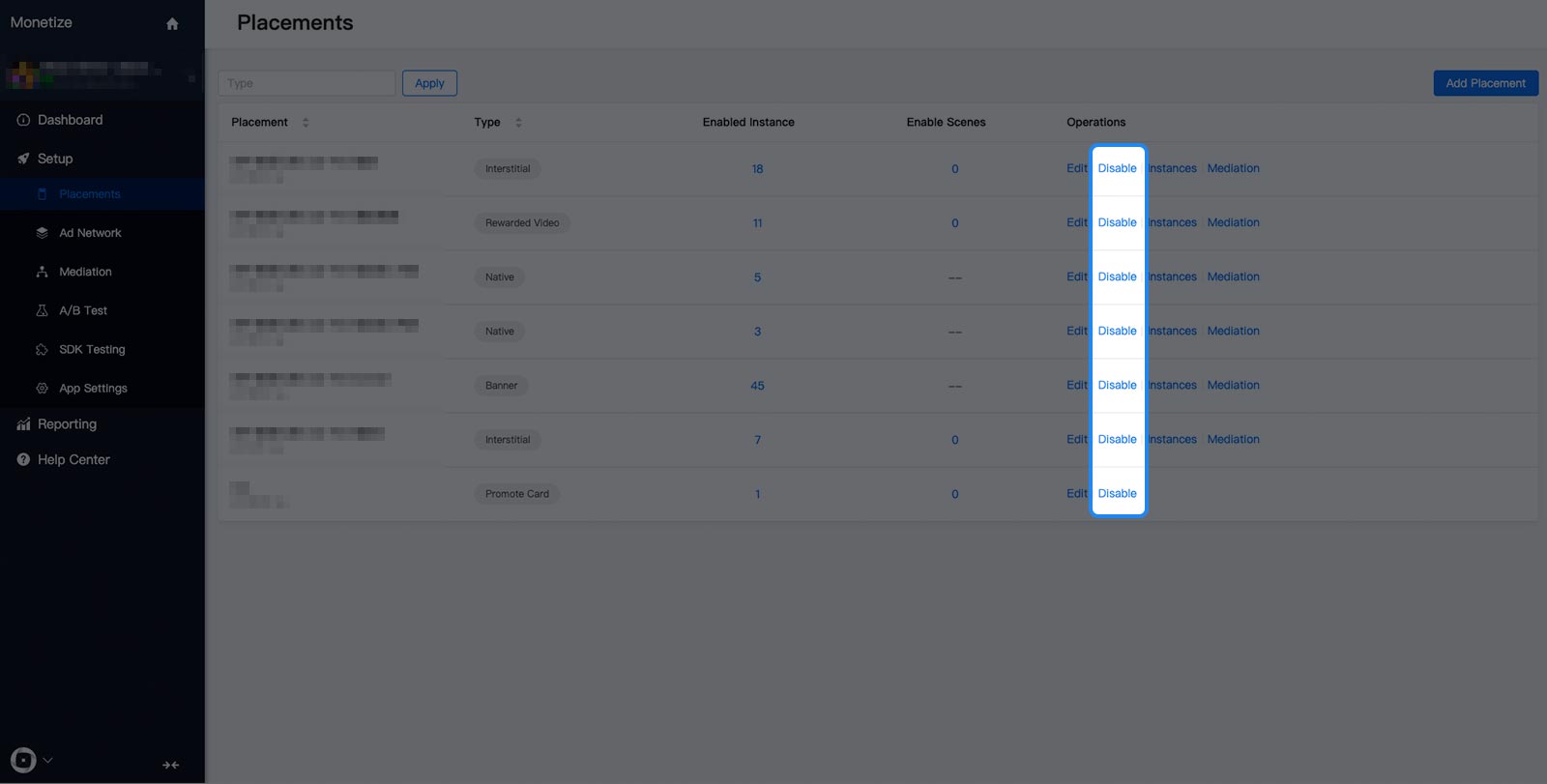Disable the Interstitial placement with 7 instances
The height and width of the screenshot is (784, 1547).
(1117, 439)
